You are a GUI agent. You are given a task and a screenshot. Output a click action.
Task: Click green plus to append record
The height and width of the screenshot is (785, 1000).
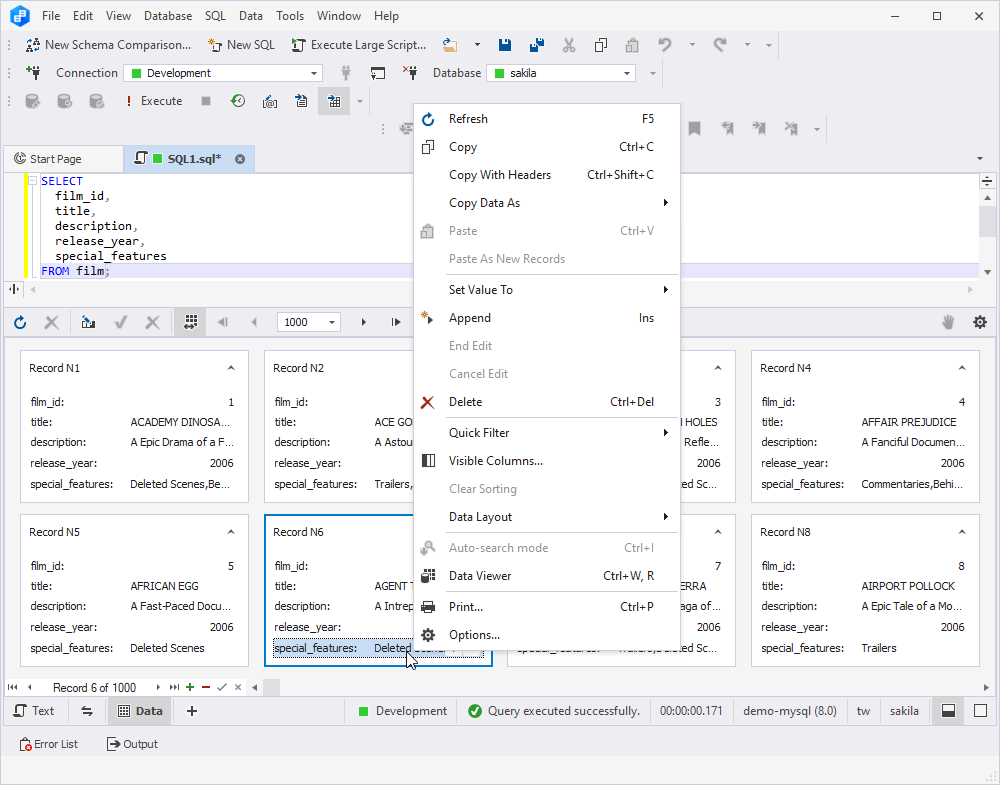pos(190,687)
